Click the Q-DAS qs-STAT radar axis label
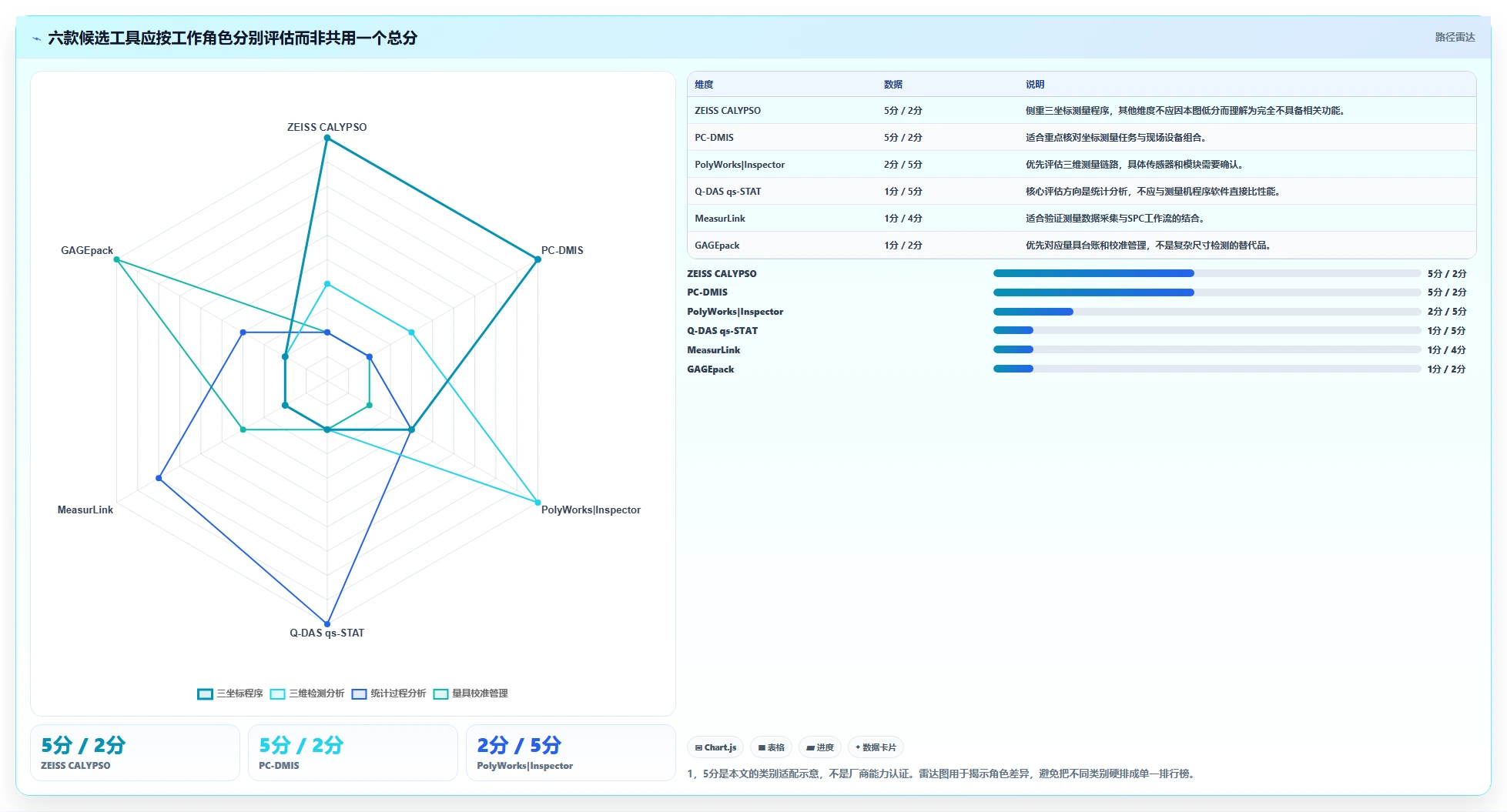Viewport: 1507px width, 812px height. (327, 633)
